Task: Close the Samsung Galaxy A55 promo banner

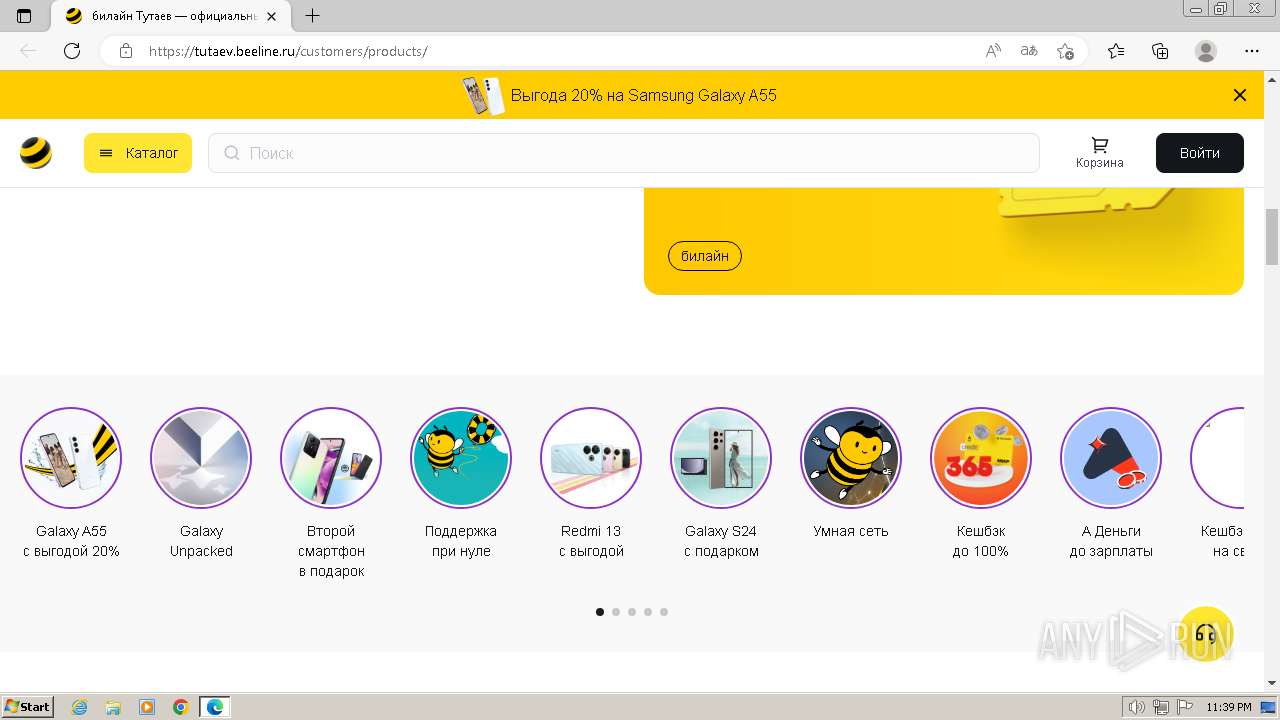Action: click(1240, 95)
